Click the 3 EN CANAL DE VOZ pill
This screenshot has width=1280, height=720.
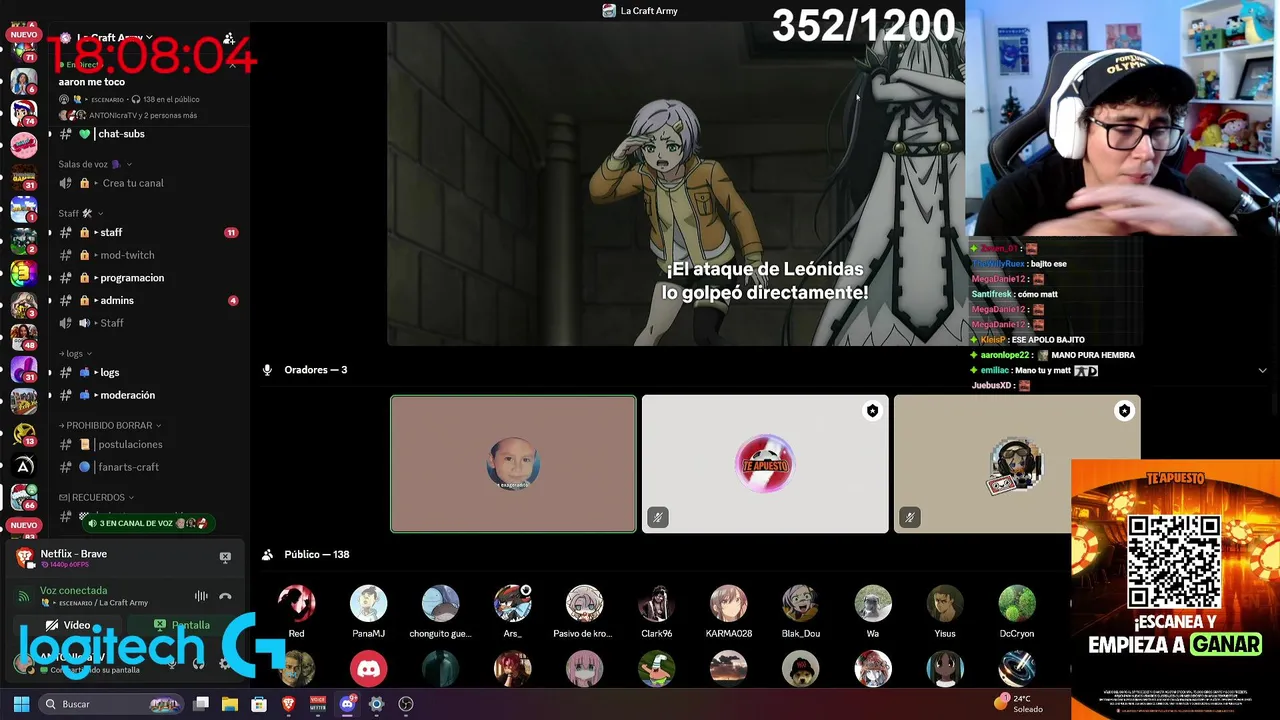point(147,523)
